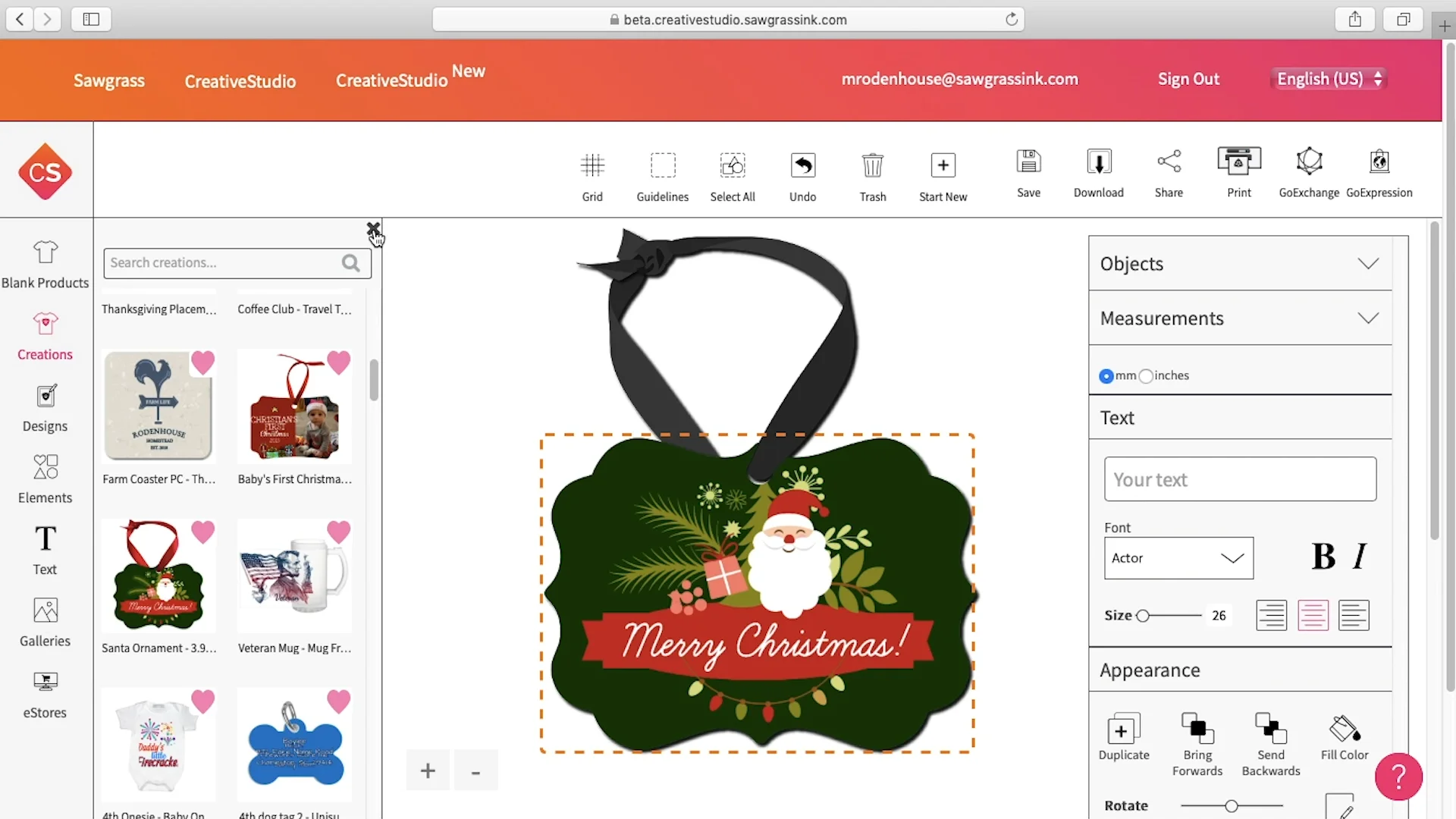Collapse the Measurements panel chevron
This screenshot has height=819, width=1456.
point(1367,318)
